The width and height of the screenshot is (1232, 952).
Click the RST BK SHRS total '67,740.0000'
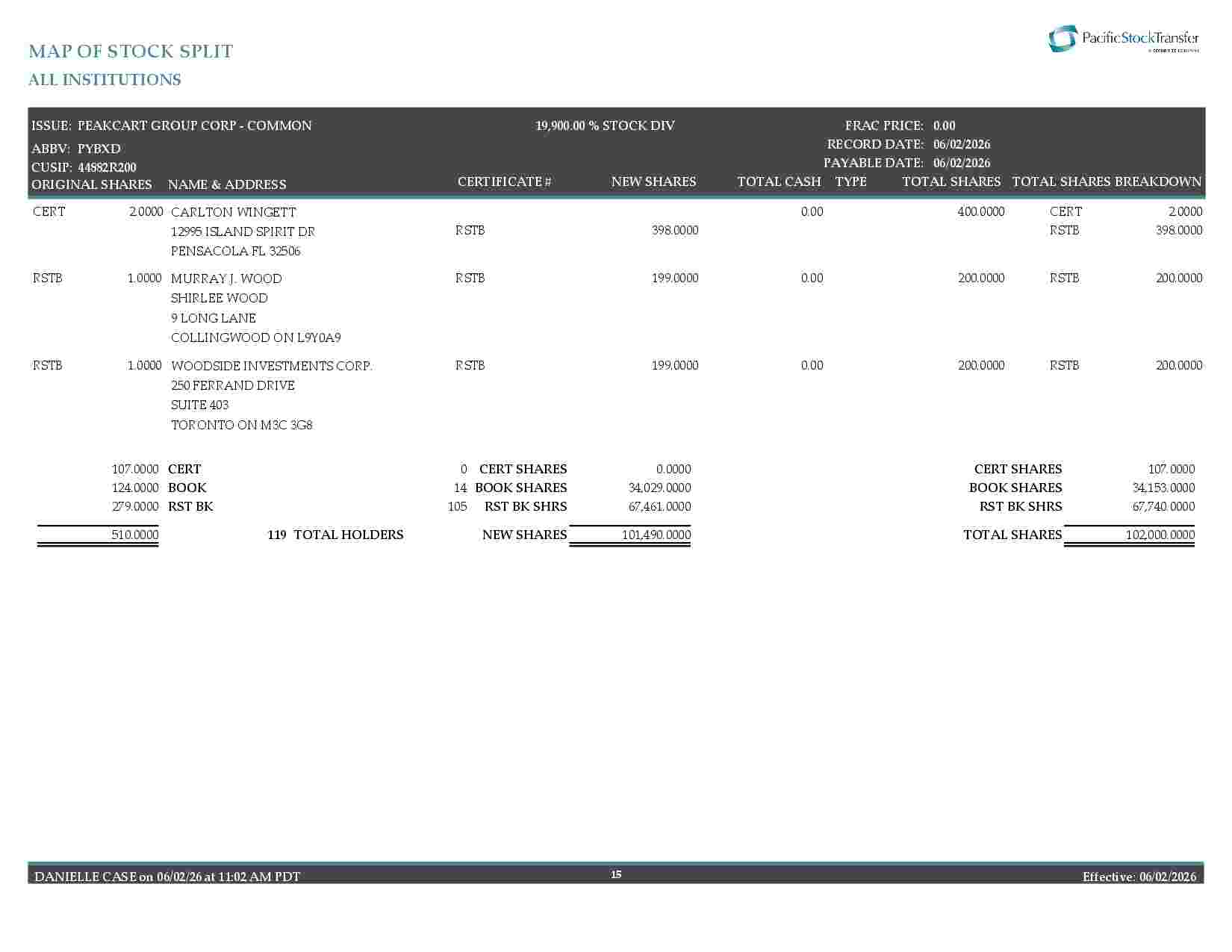coord(1163,506)
